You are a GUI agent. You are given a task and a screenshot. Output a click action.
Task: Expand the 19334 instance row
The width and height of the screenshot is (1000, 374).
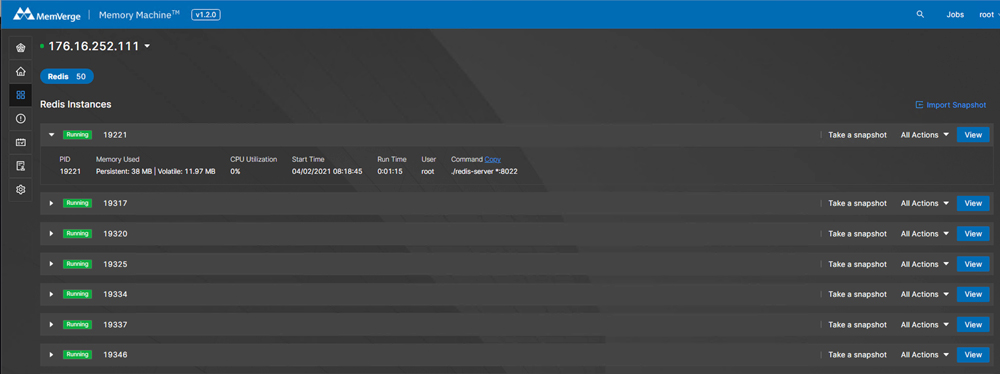point(52,294)
